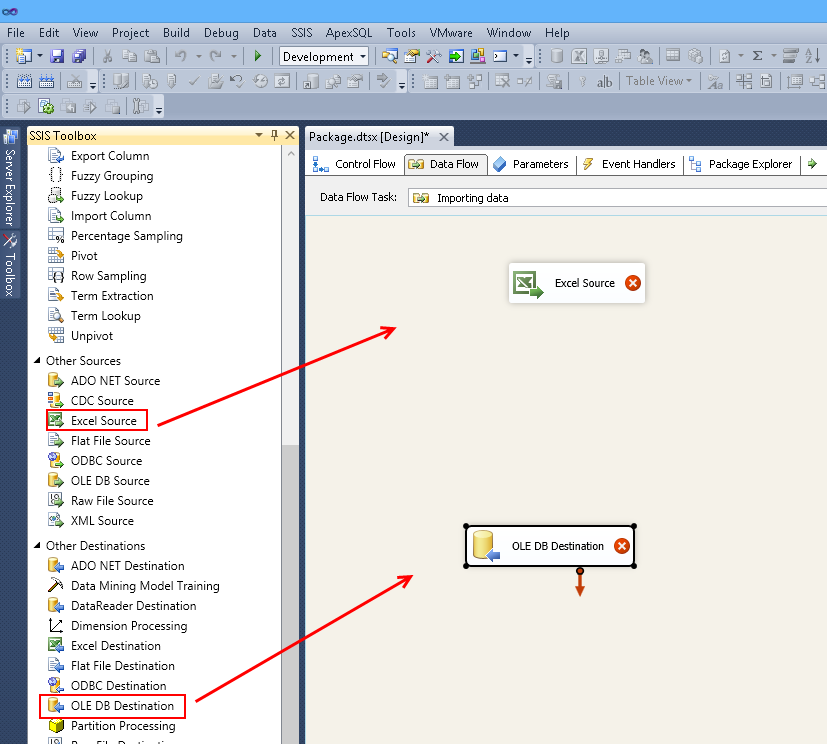Open the Event Handlers tab

[x=629, y=164]
